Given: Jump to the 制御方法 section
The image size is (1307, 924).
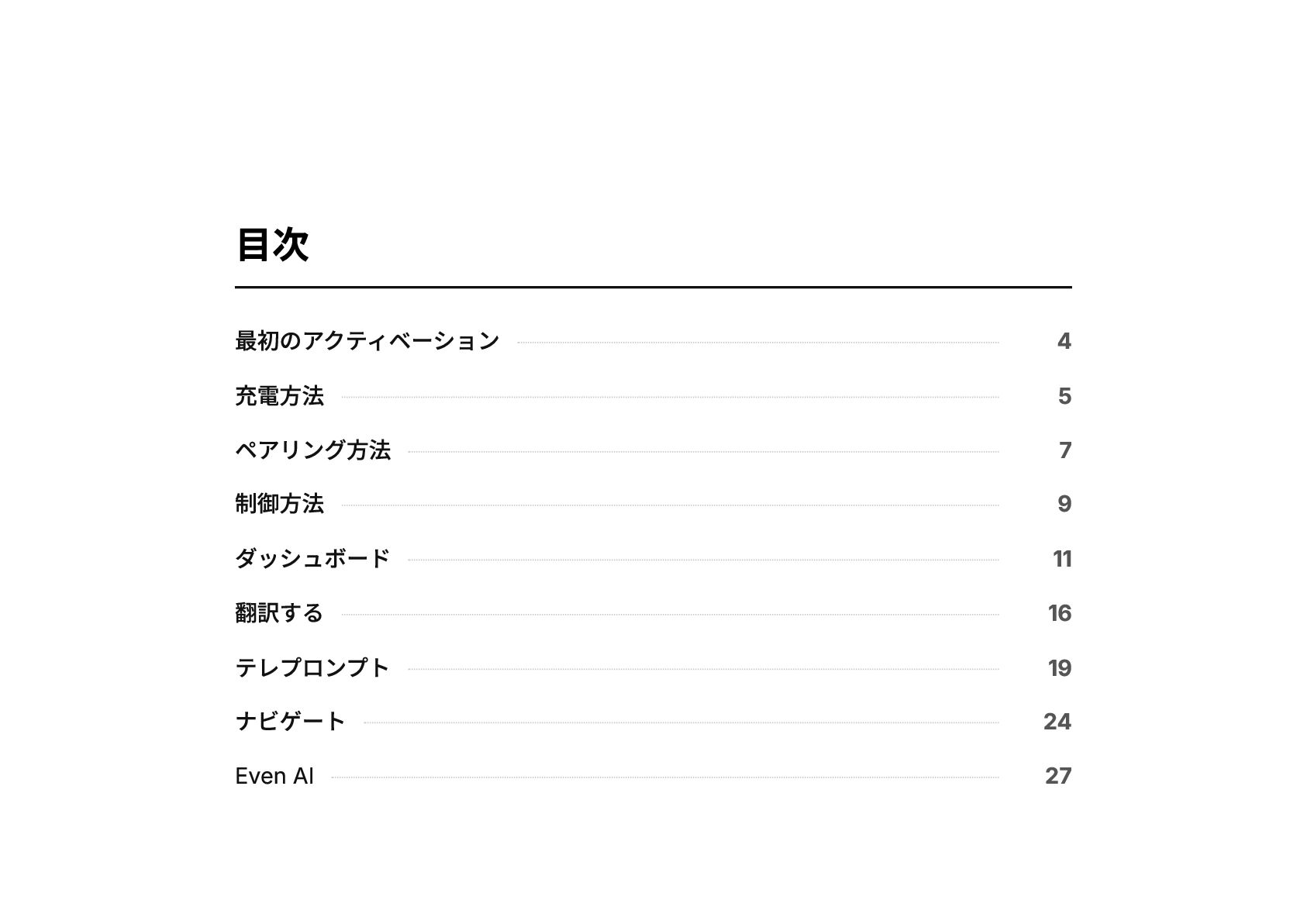Looking at the screenshot, I should 279,504.
